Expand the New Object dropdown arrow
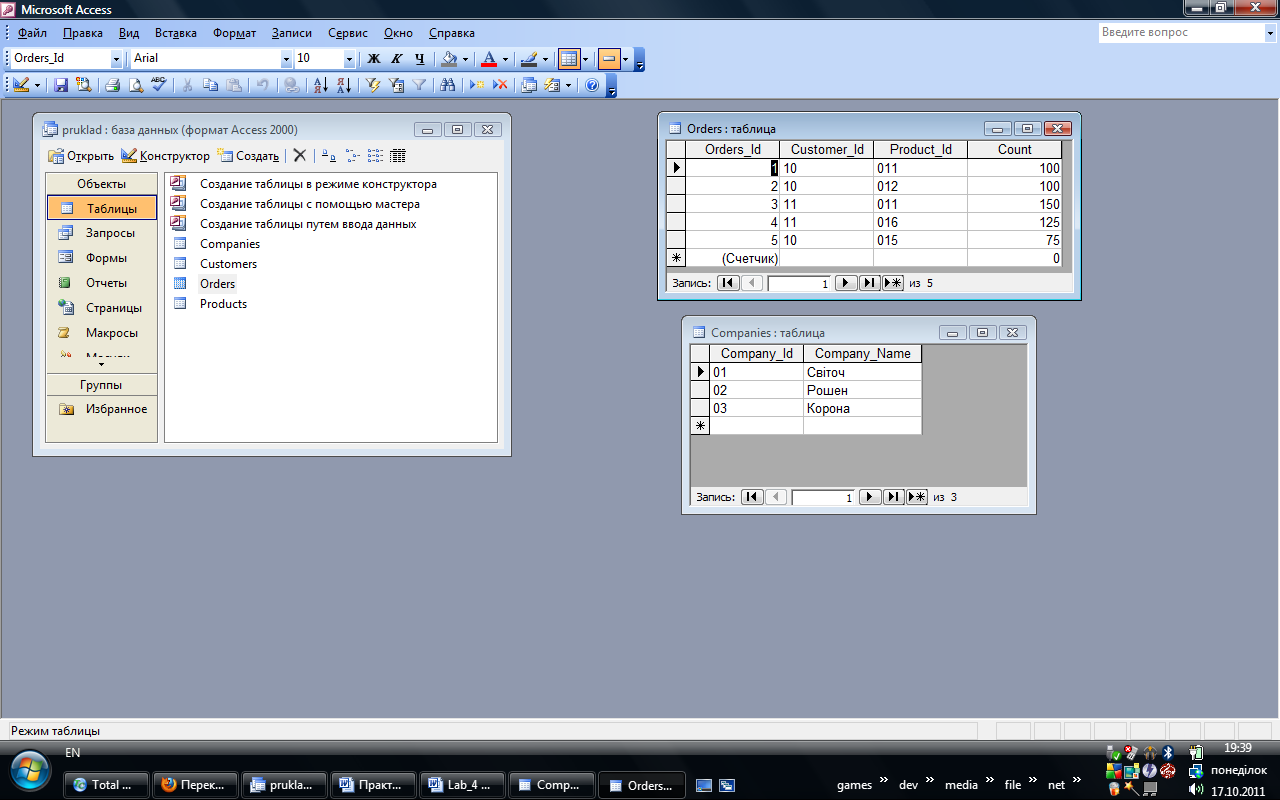This screenshot has width=1280, height=800. point(568,86)
